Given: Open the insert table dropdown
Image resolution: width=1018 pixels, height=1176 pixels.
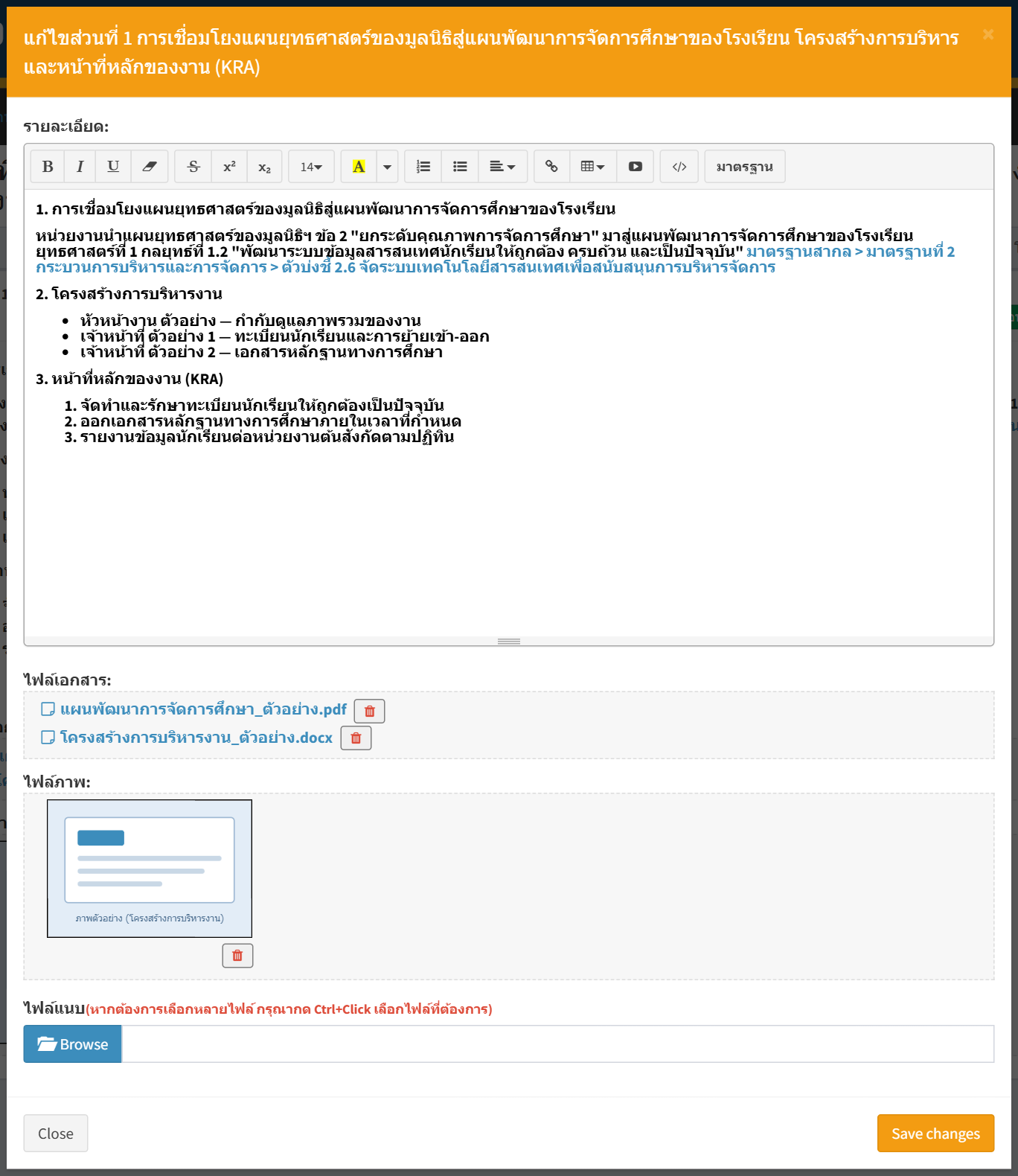Looking at the screenshot, I should coord(593,167).
